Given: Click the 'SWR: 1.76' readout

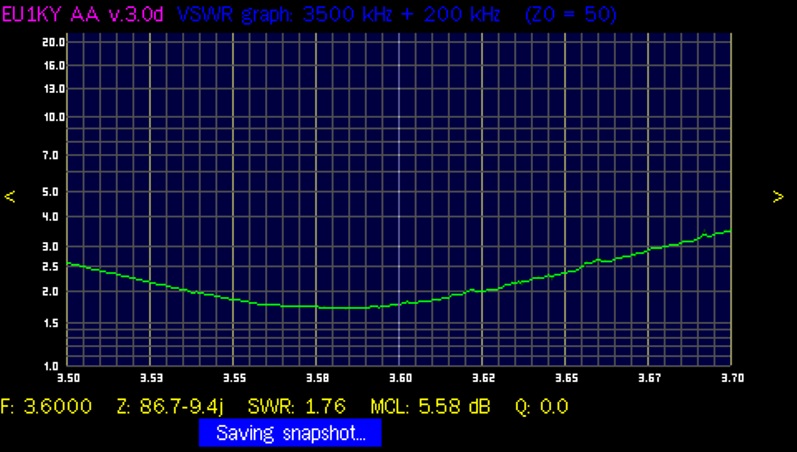Looking at the screenshot, I should pyautogui.click(x=297, y=406).
